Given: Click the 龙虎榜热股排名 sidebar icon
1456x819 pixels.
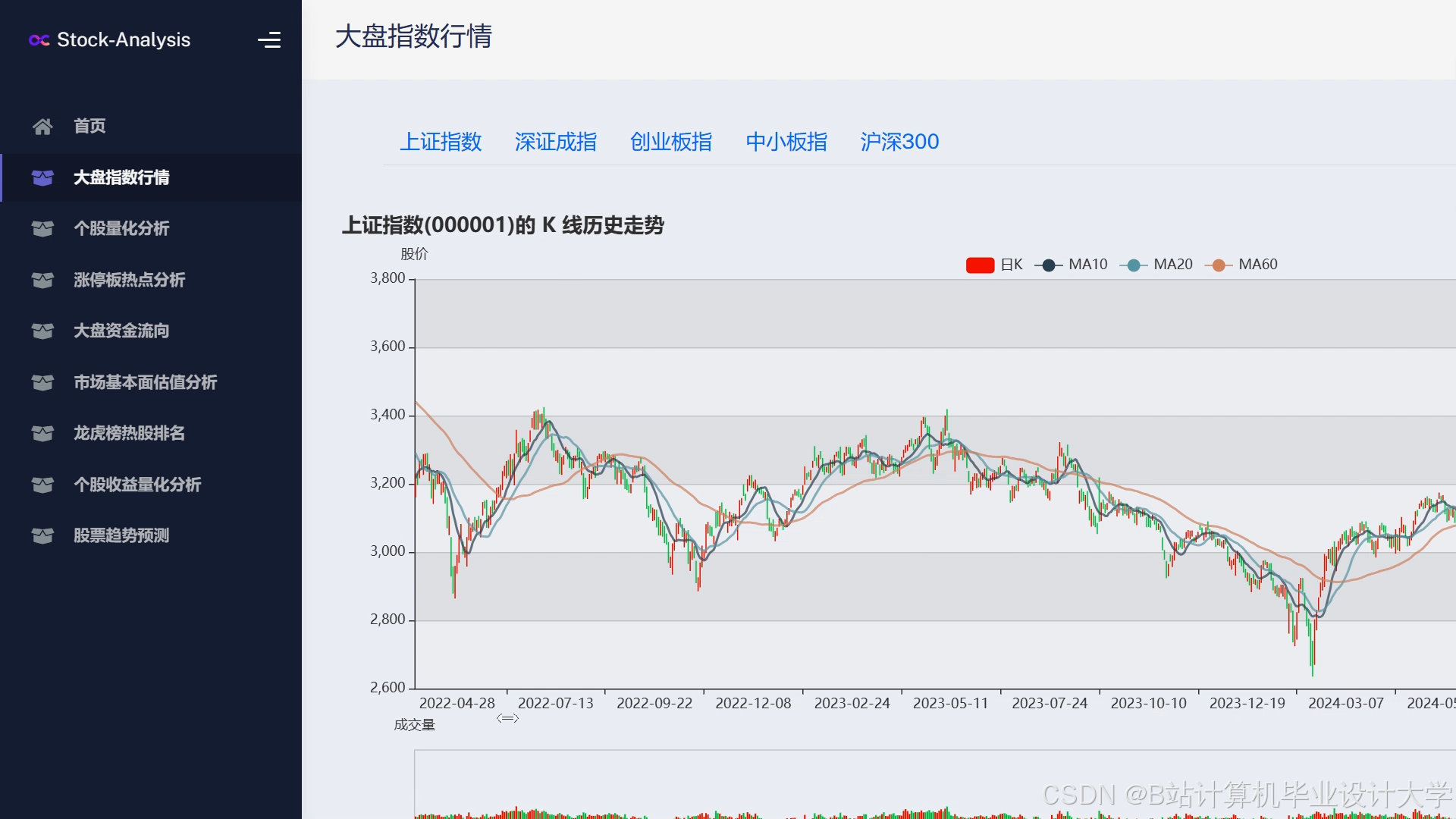Looking at the screenshot, I should [x=42, y=433].
